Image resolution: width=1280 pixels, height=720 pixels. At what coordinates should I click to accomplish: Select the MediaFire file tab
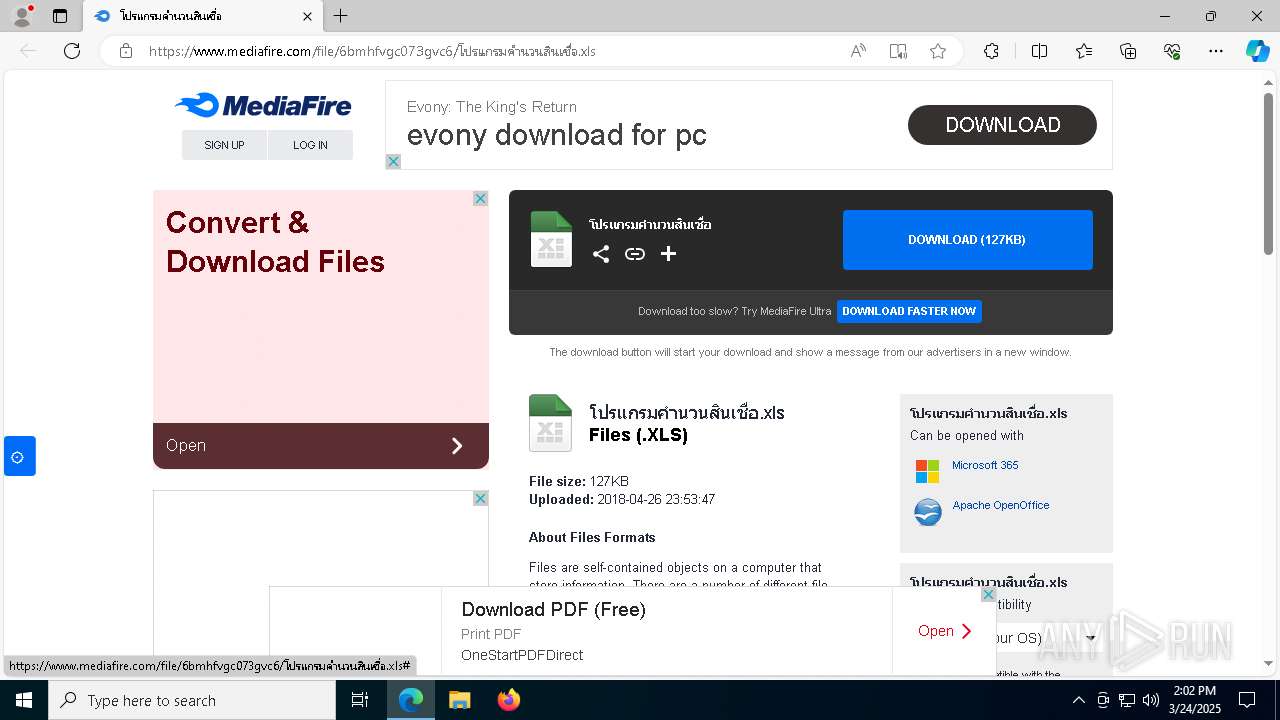pyautogui.click(x=204, y=16)
